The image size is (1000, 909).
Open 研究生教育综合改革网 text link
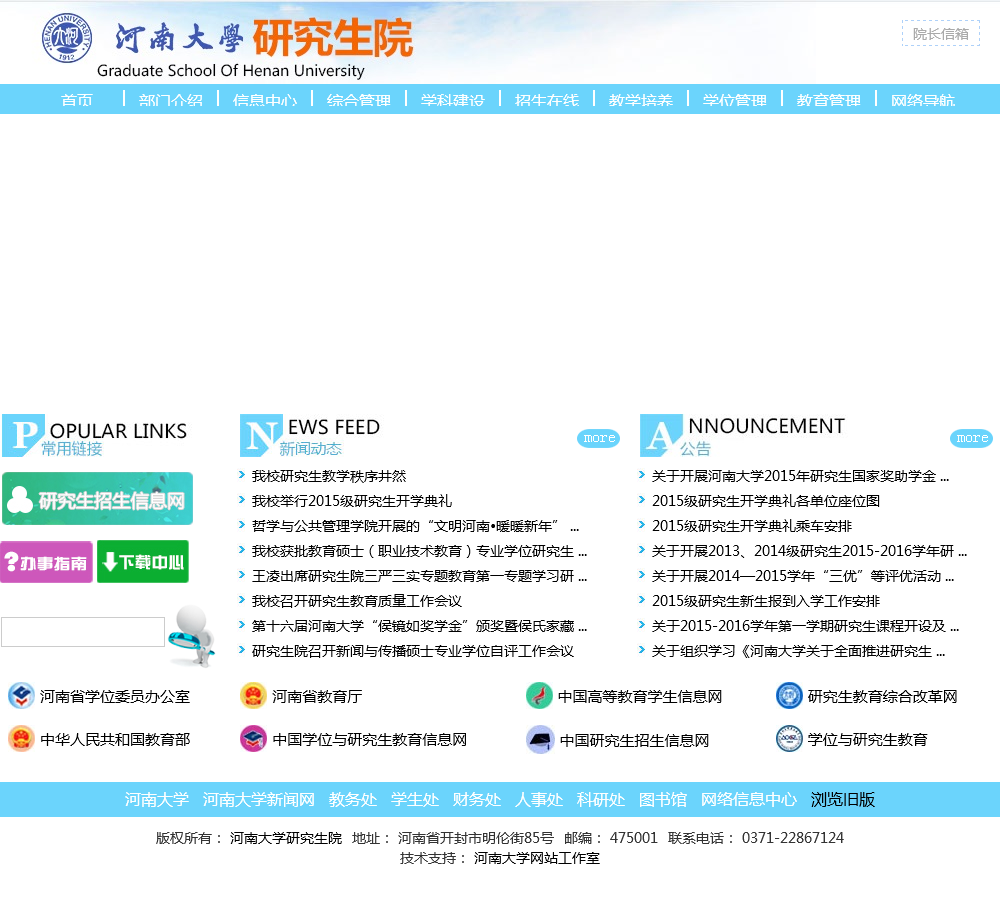[x=883, y=697]
